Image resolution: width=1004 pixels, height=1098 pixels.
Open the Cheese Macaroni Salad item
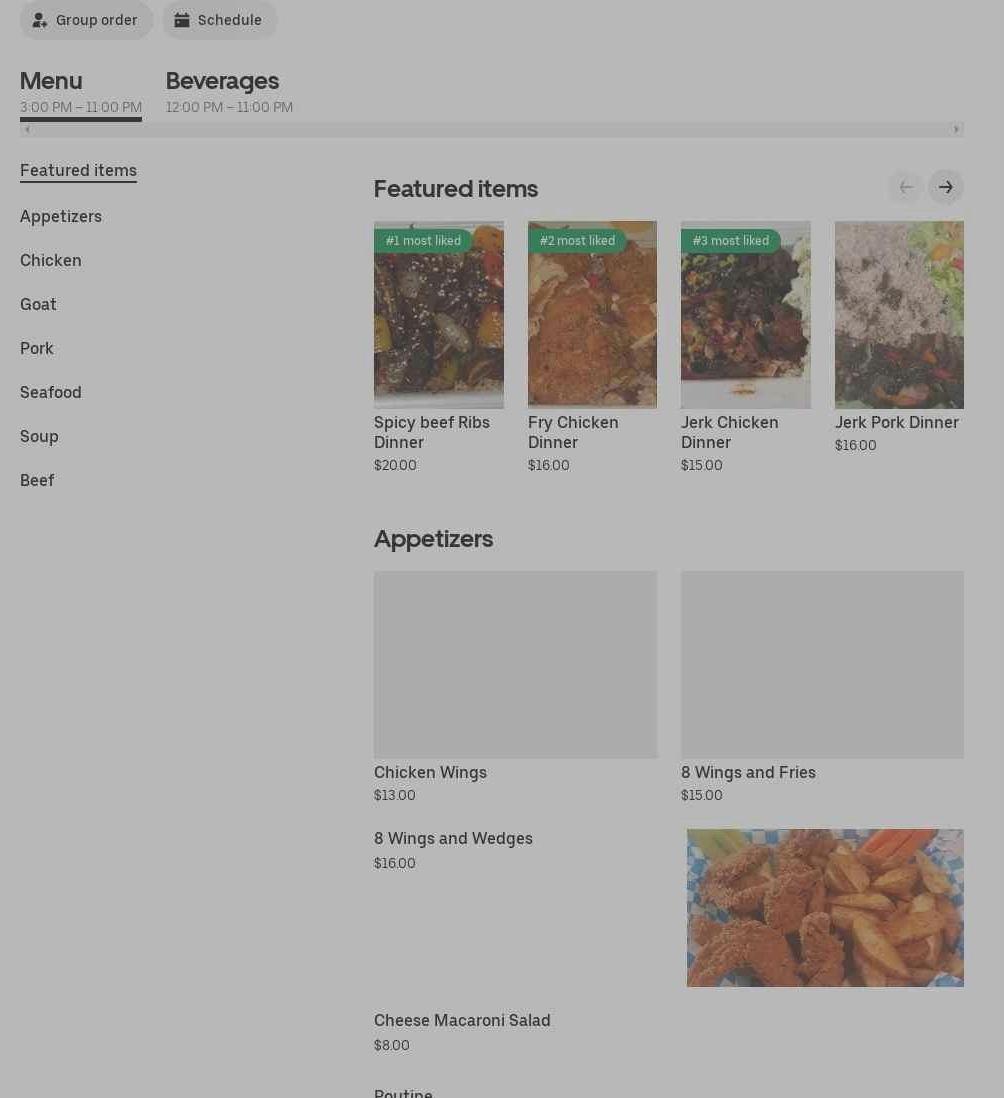tap(462, 1020)
